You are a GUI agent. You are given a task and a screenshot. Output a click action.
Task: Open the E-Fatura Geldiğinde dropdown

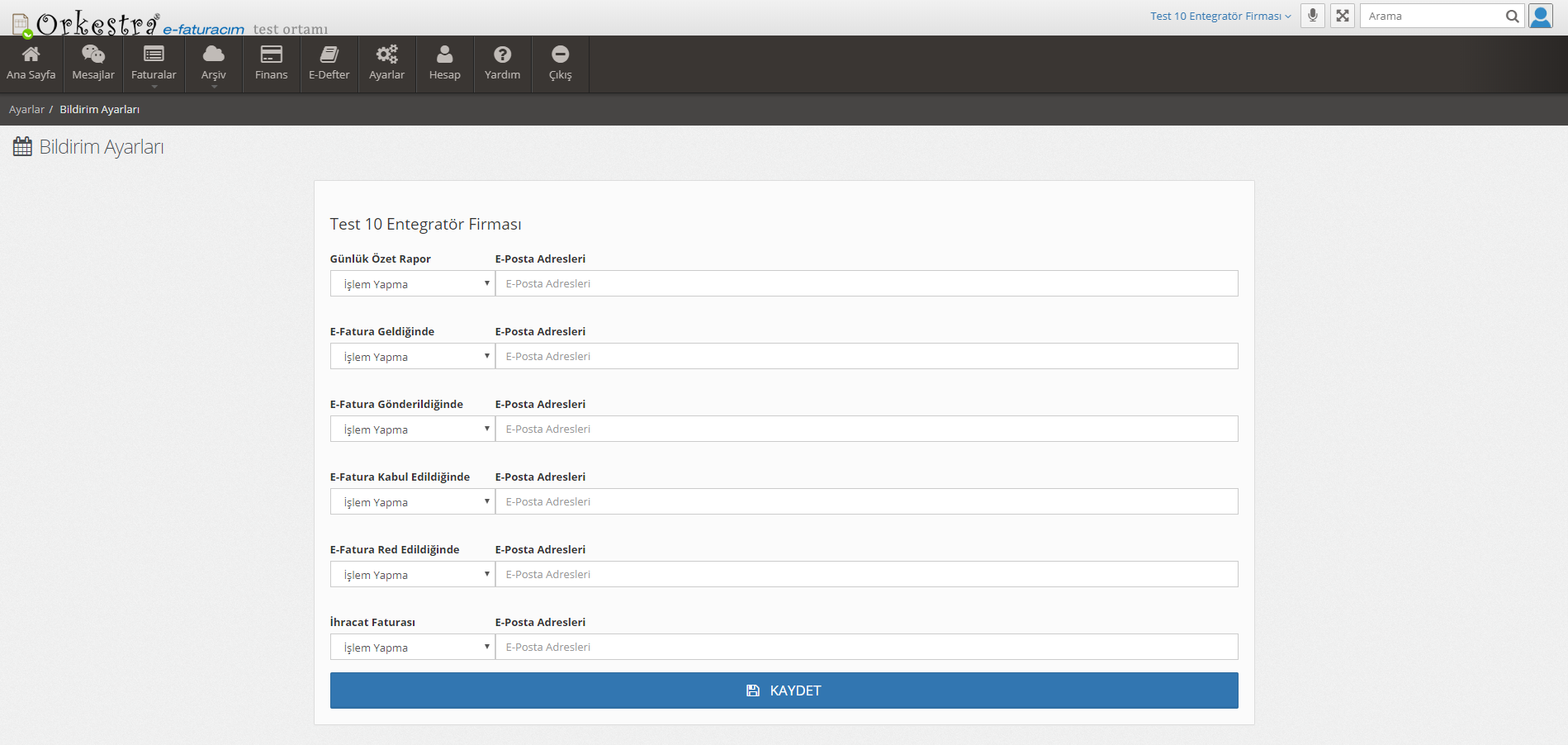point(412,356)
